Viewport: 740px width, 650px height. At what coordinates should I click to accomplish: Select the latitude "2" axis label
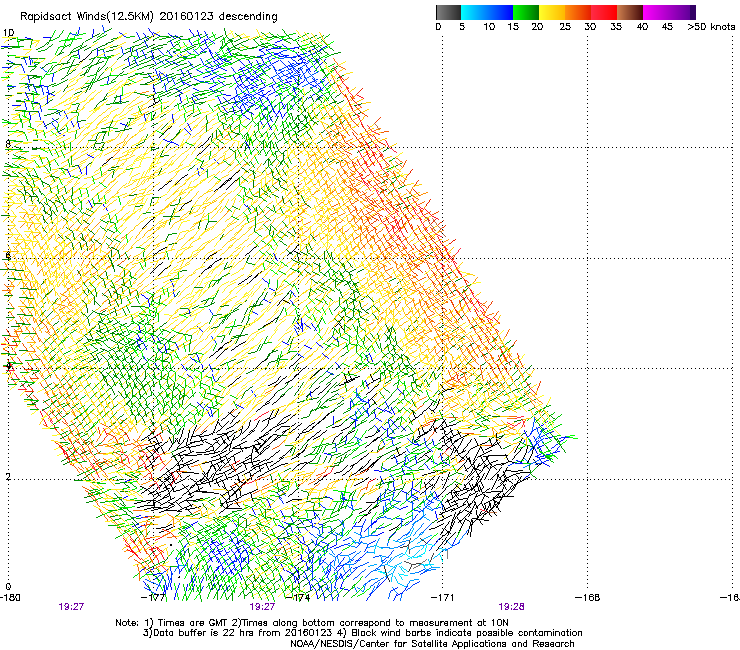point(8,476)
